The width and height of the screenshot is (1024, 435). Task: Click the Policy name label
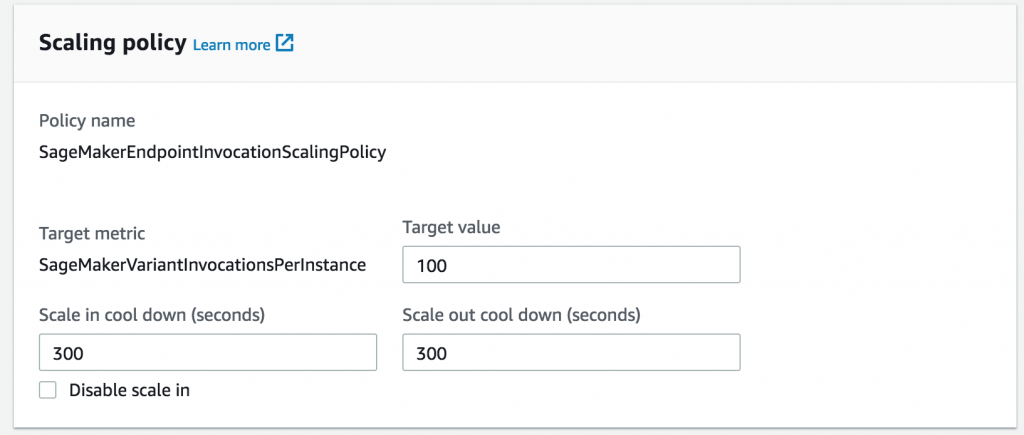[x=87, y=121]
